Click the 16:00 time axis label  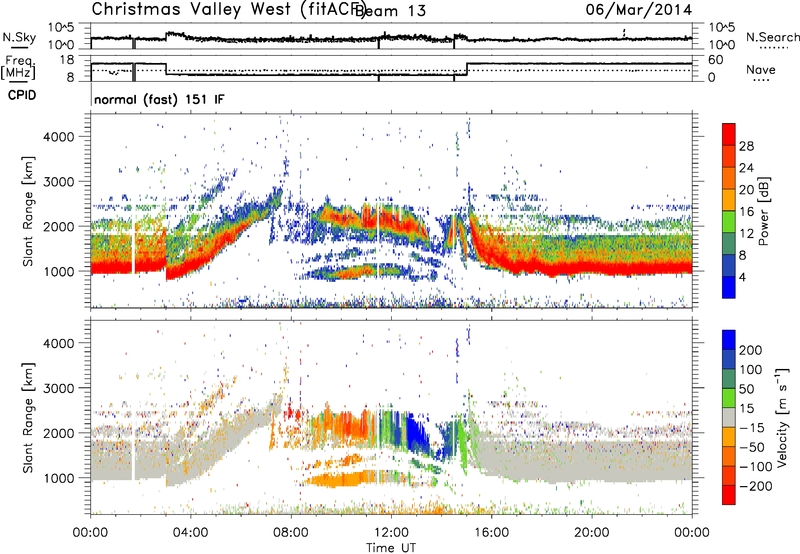tap(491, 533)
